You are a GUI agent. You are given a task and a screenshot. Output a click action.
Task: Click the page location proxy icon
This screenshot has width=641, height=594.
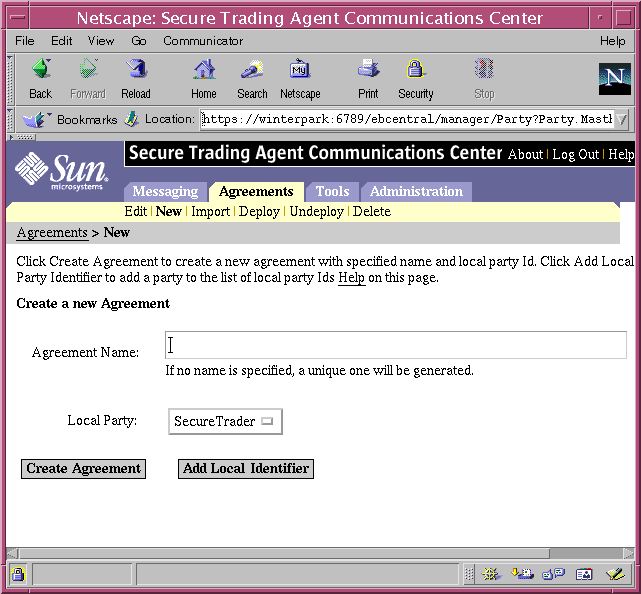(132, 119)
